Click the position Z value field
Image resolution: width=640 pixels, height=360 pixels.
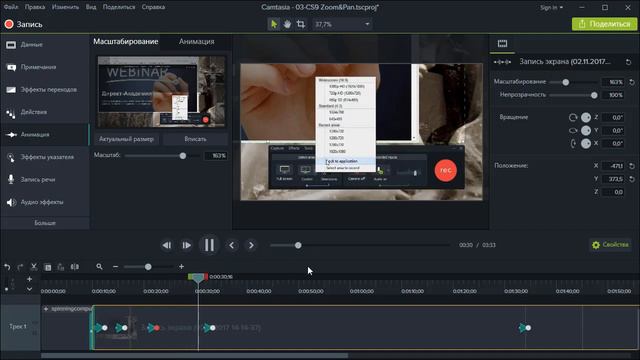pyautogui.click(x=613, y=192)
